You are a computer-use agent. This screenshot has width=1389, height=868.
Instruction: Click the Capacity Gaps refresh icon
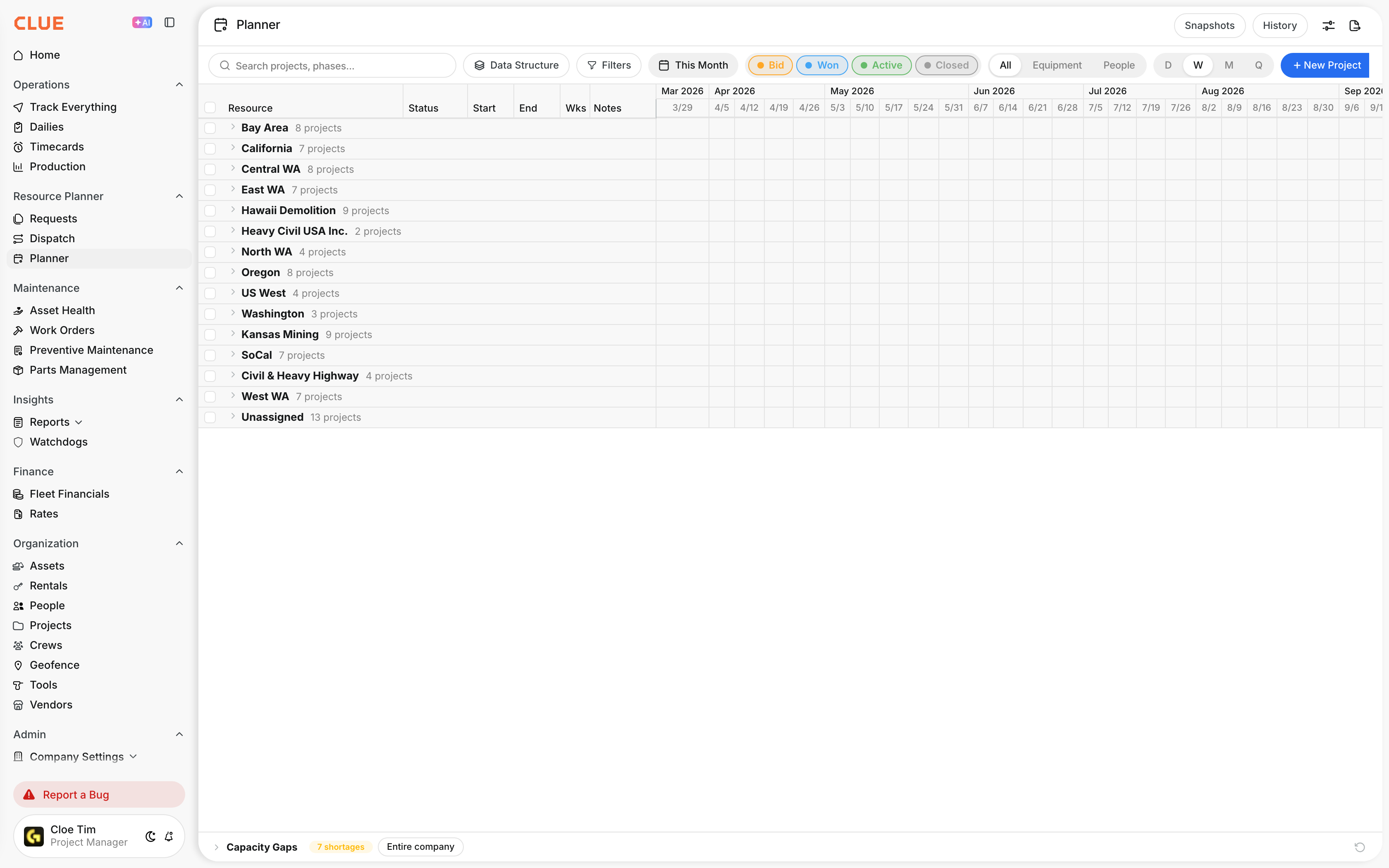click(x=1360, y=847)
